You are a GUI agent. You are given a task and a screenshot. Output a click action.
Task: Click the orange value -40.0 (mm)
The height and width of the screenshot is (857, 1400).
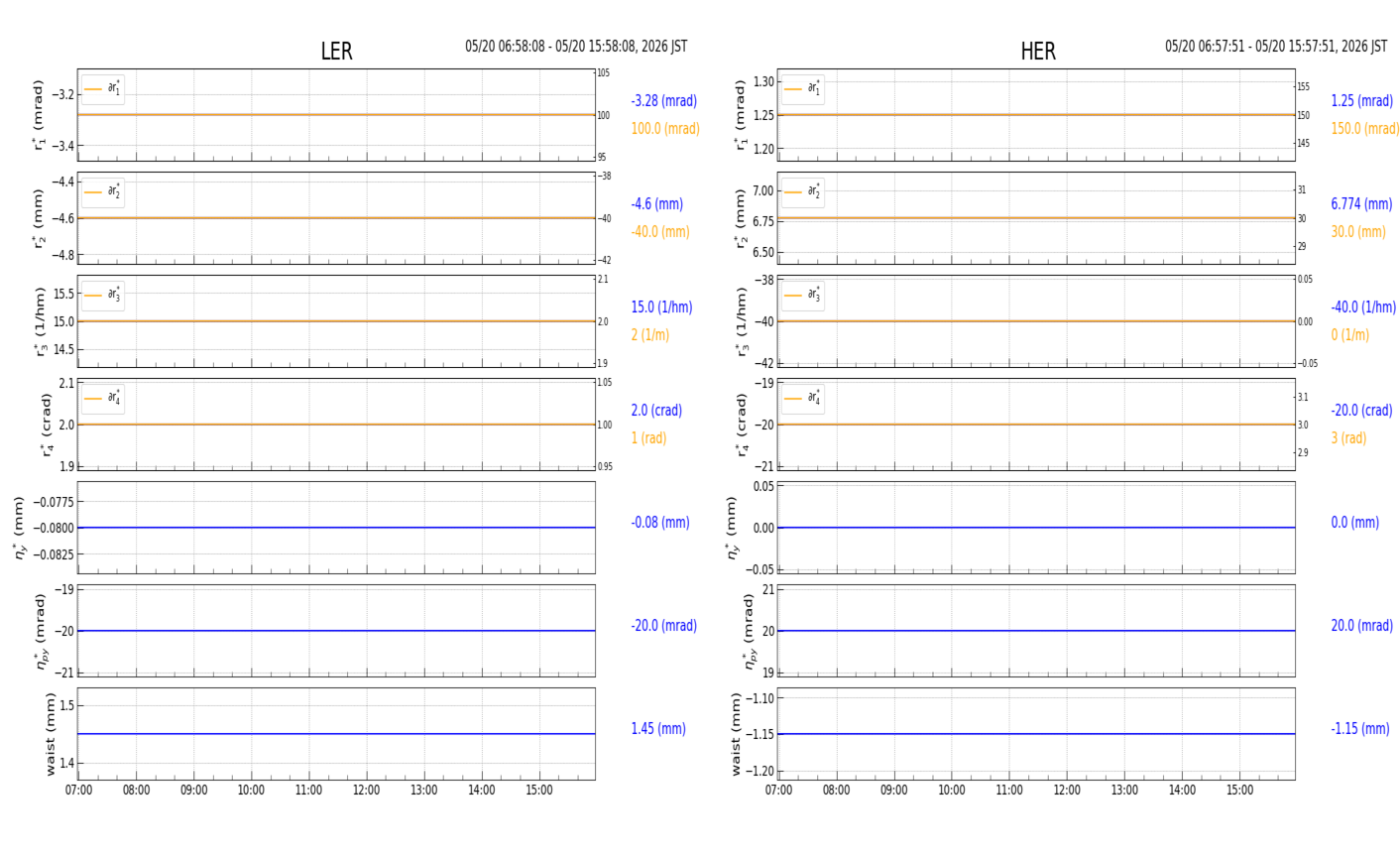tap(660, 232)
